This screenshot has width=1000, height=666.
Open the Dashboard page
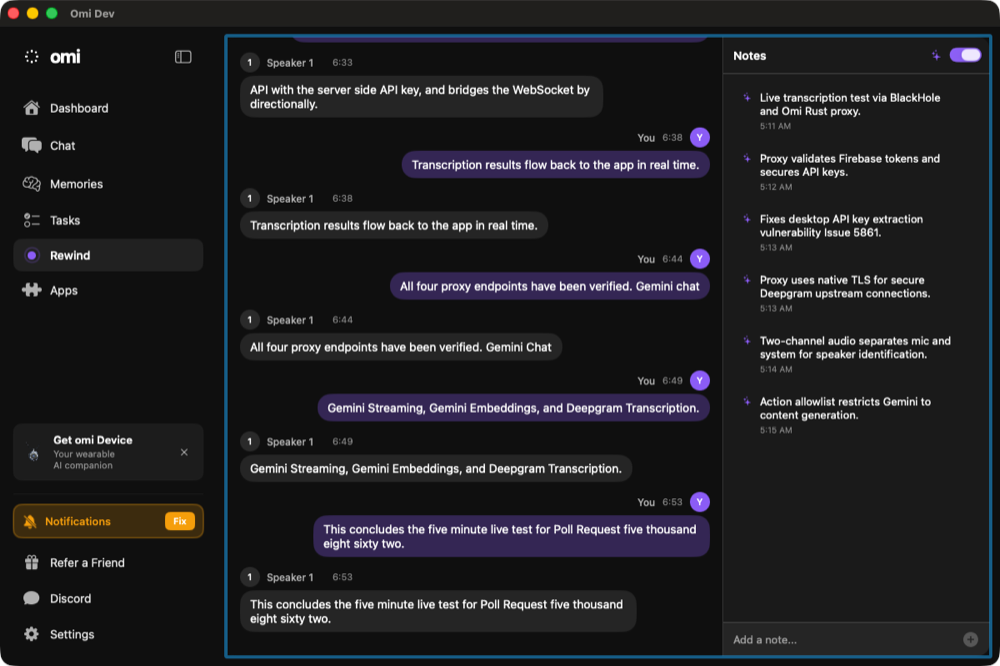[108, 108]
